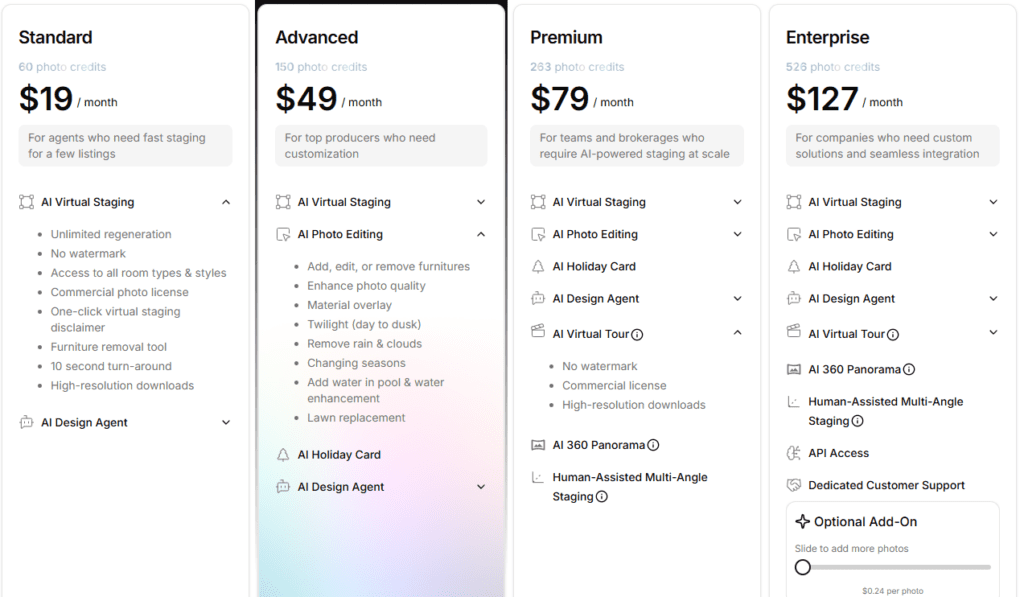Click the AI Design Agent chat icon in Standard
Image resolution: width=1024 pixels, height=597 pixels.
pos(25,422)
